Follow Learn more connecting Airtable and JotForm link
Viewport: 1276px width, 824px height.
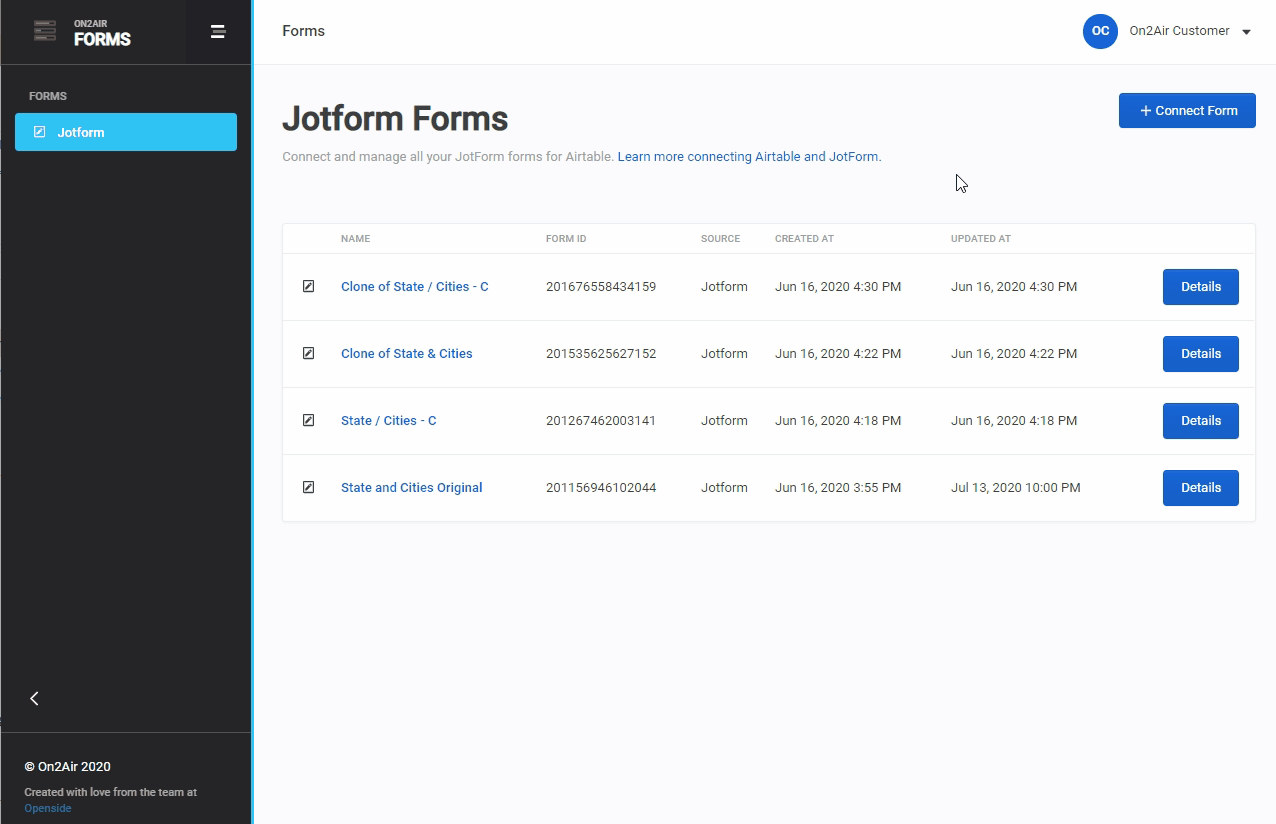pyautogui.click(x=749, y=157)
